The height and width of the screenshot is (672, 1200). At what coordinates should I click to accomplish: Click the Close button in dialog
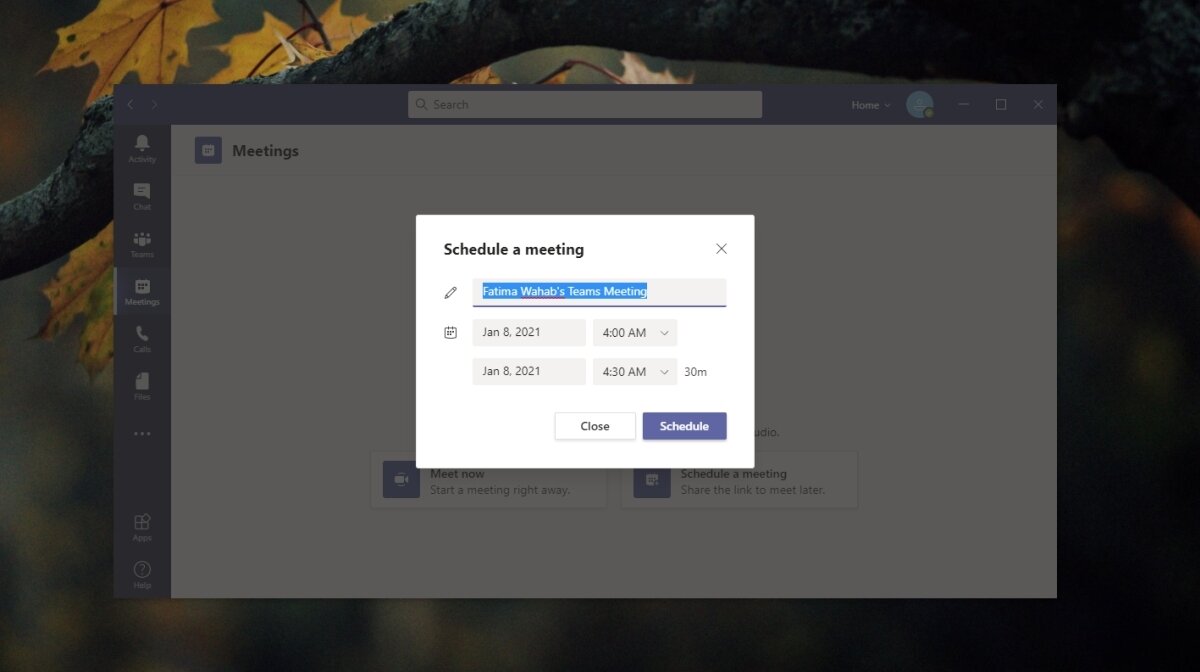tap(595, 426)
